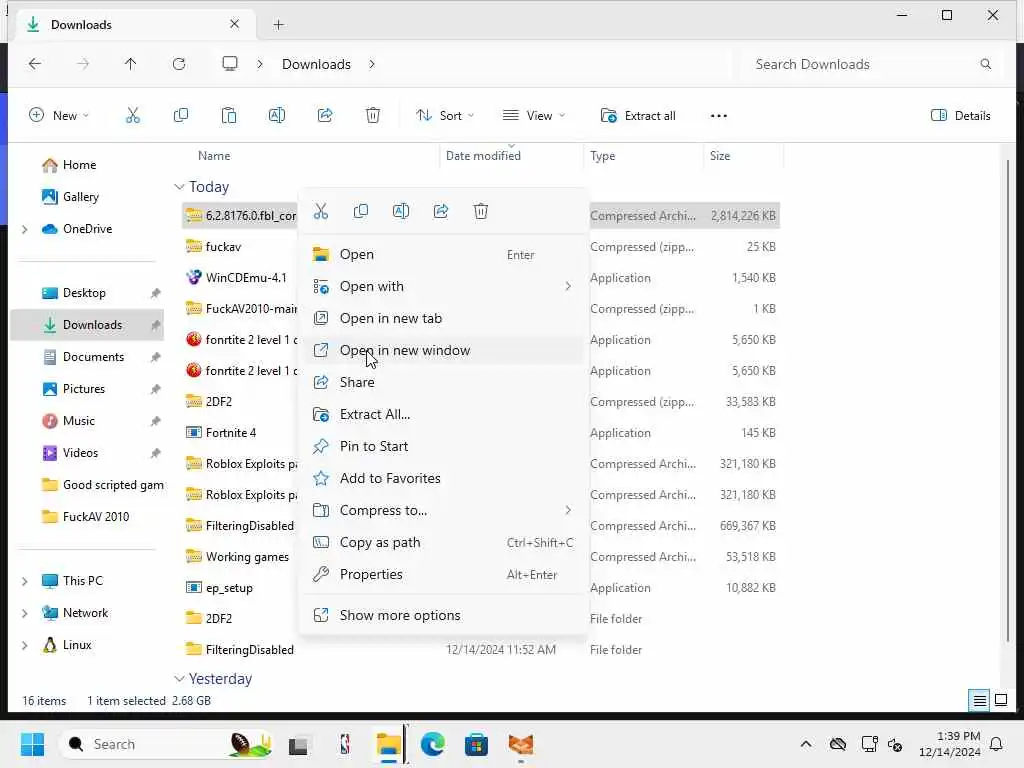
Task: Click the Cut icon in the toolbar
Action: (x=133, y=116)
